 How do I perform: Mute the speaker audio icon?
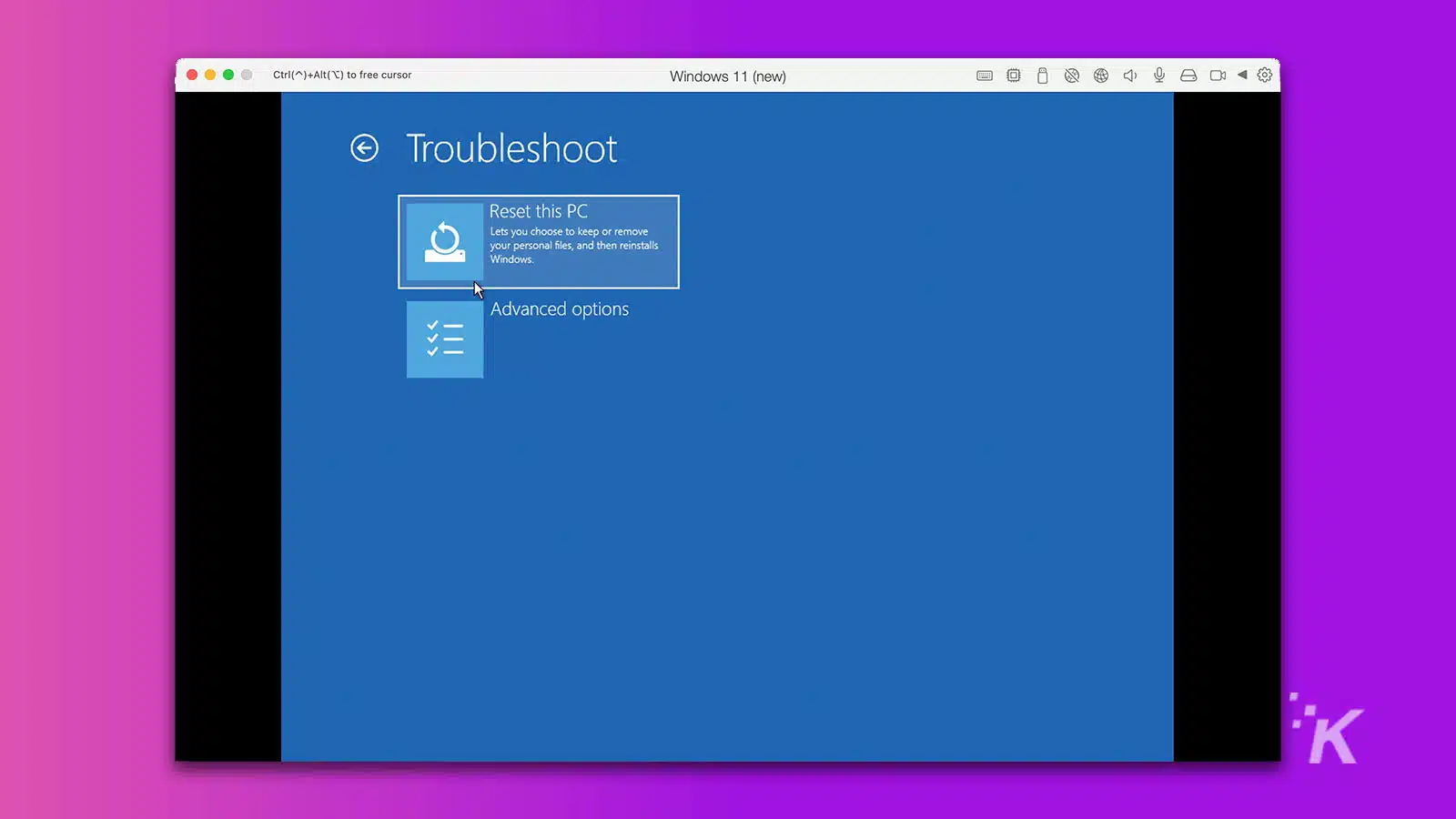(x=1130, y=76)
